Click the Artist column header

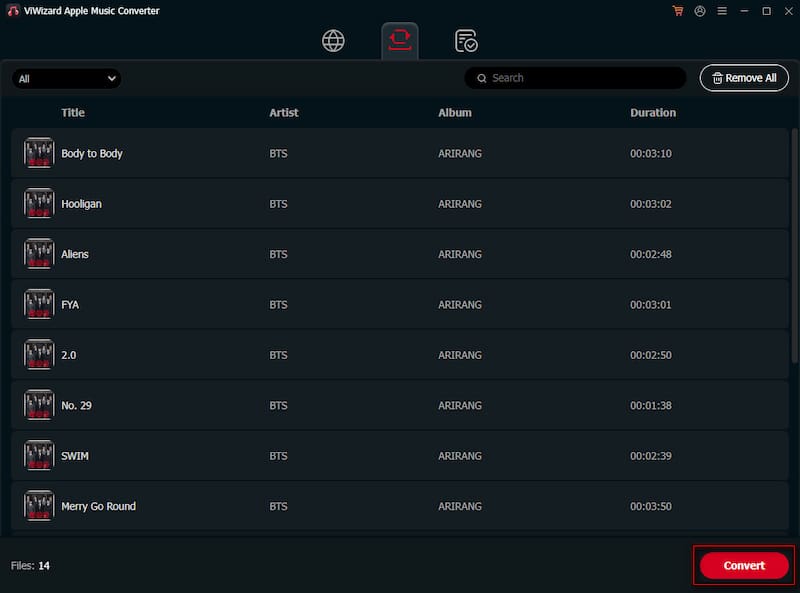pyautogui.click(x=284, y=113)
